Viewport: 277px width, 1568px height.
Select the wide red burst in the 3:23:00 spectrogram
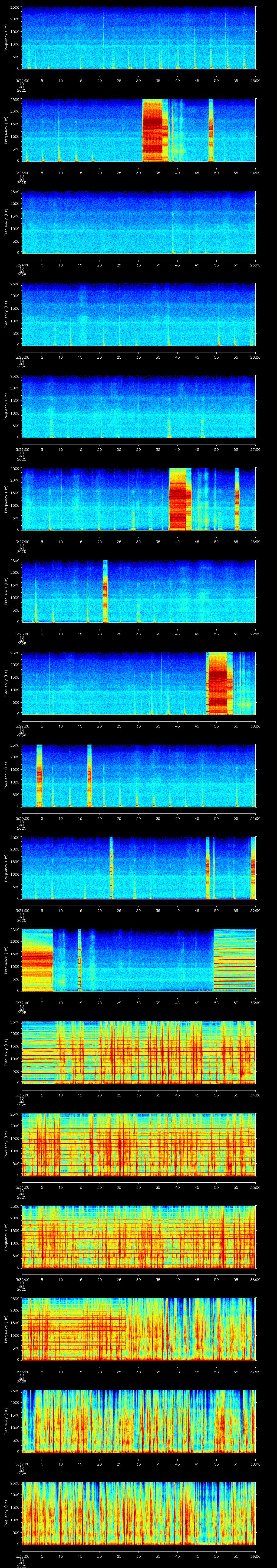coord(155,130)
